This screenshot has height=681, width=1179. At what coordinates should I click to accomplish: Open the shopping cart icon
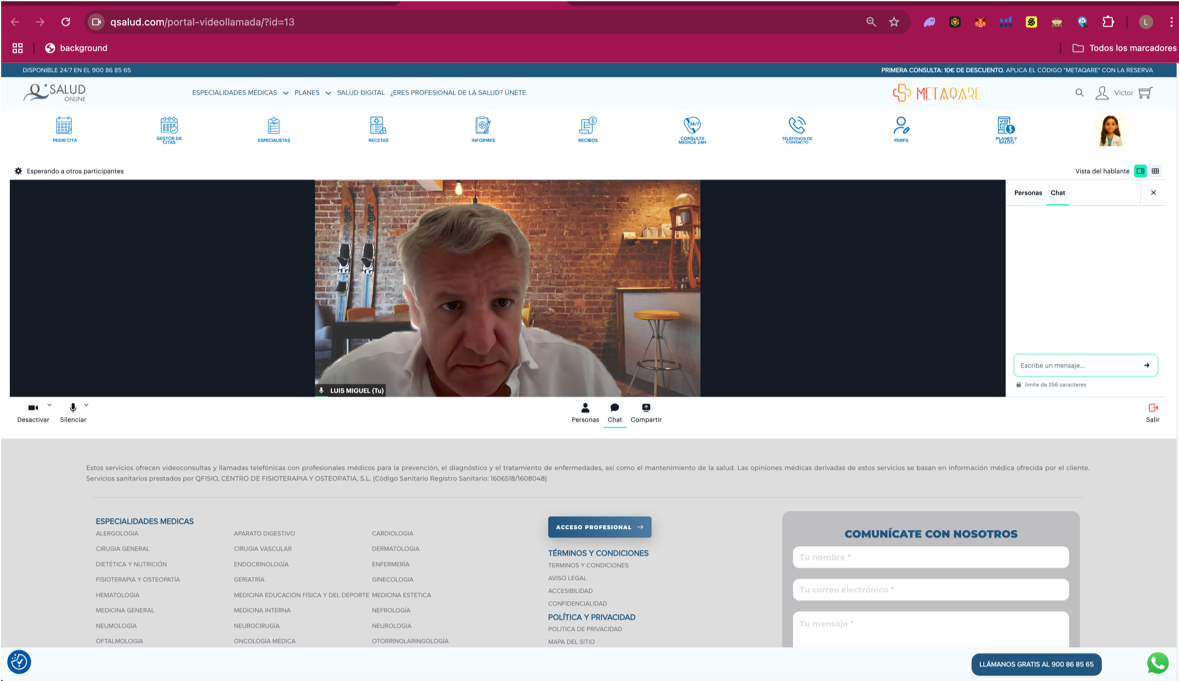pos(1145,92)
